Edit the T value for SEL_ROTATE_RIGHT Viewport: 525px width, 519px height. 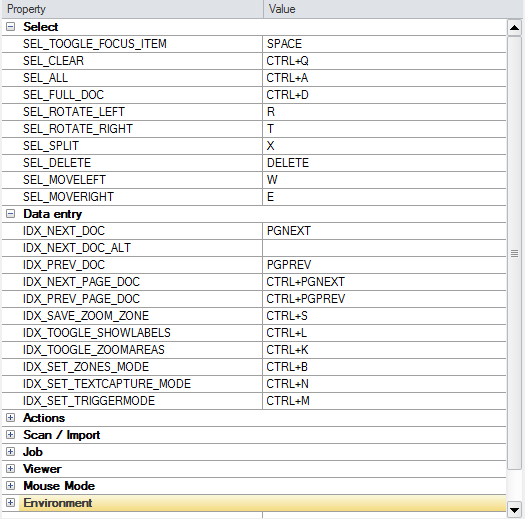[x=384, y=129]
